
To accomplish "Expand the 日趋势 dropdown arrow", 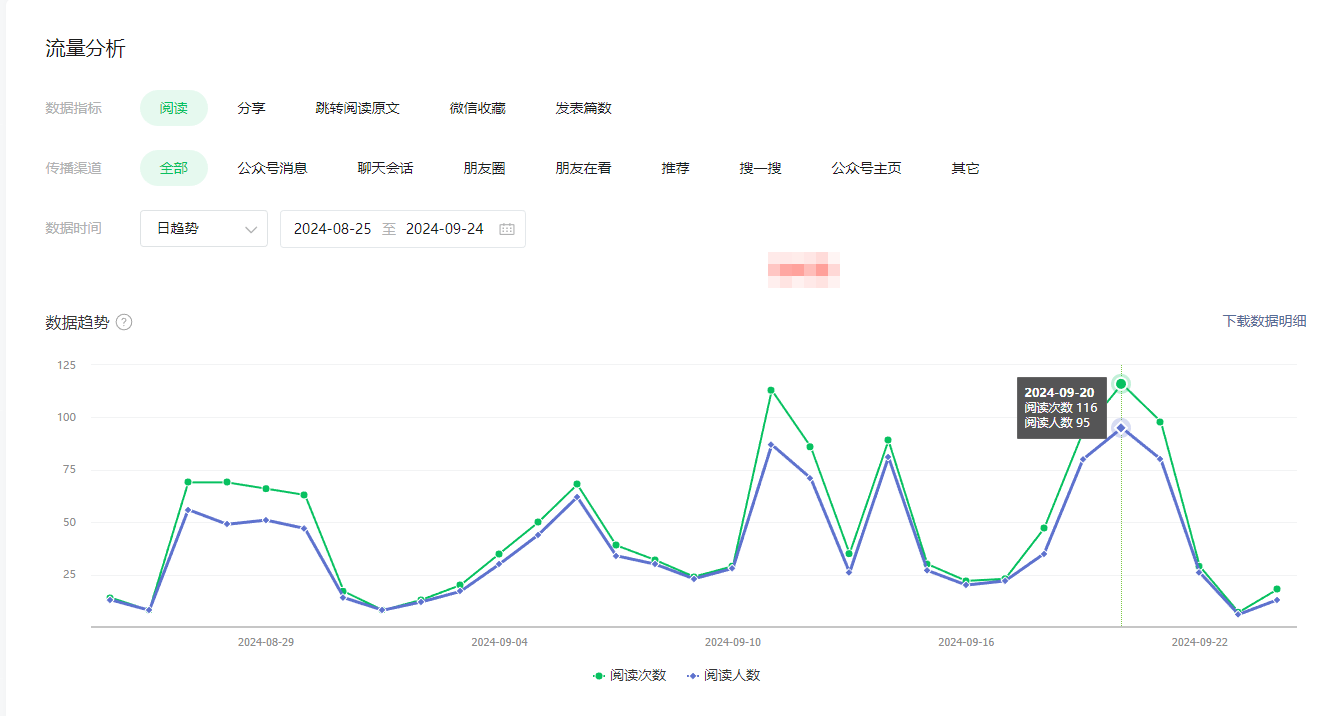I will (x=251, y=229).
